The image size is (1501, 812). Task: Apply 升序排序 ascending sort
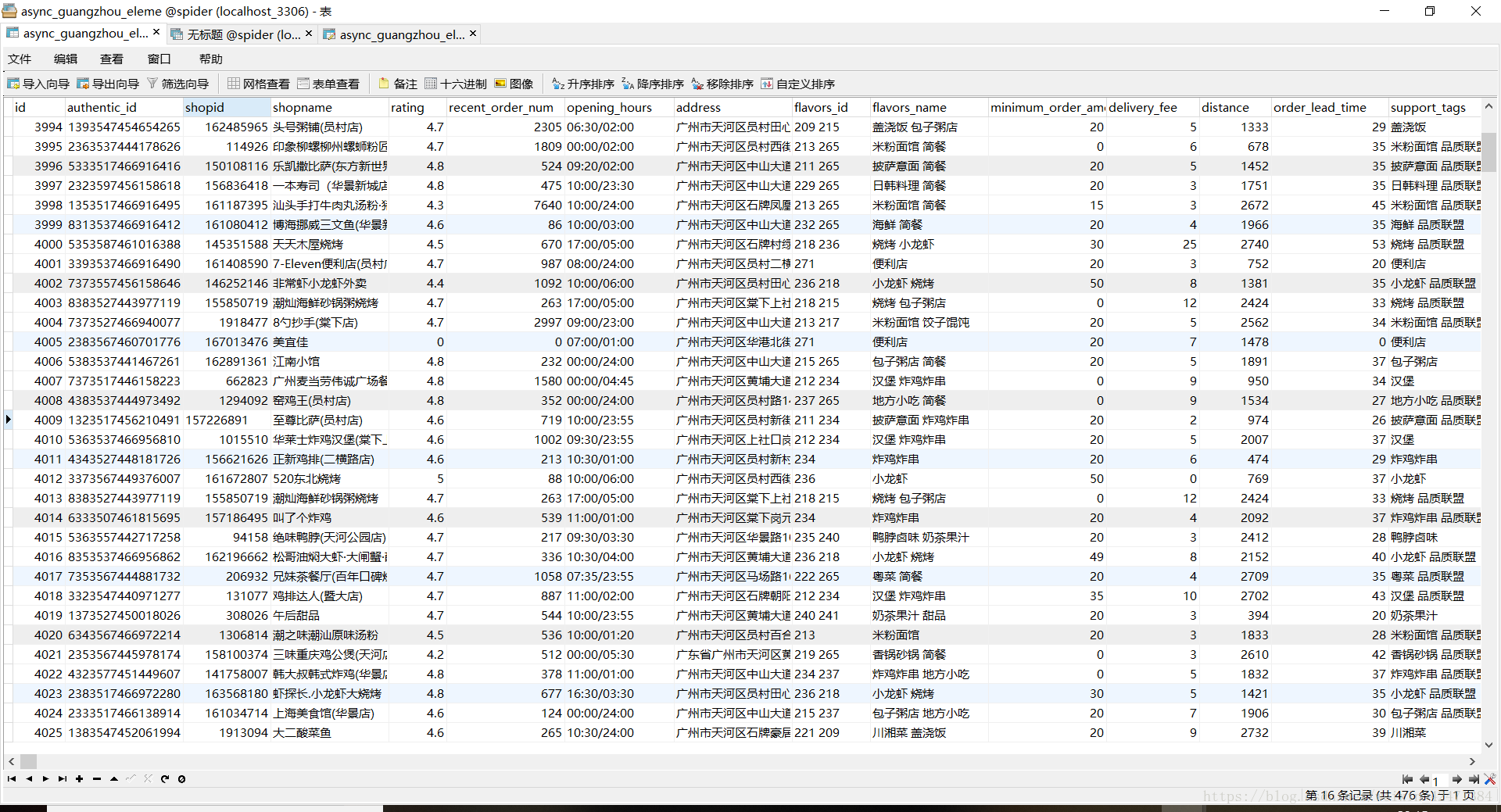point(583,84)
